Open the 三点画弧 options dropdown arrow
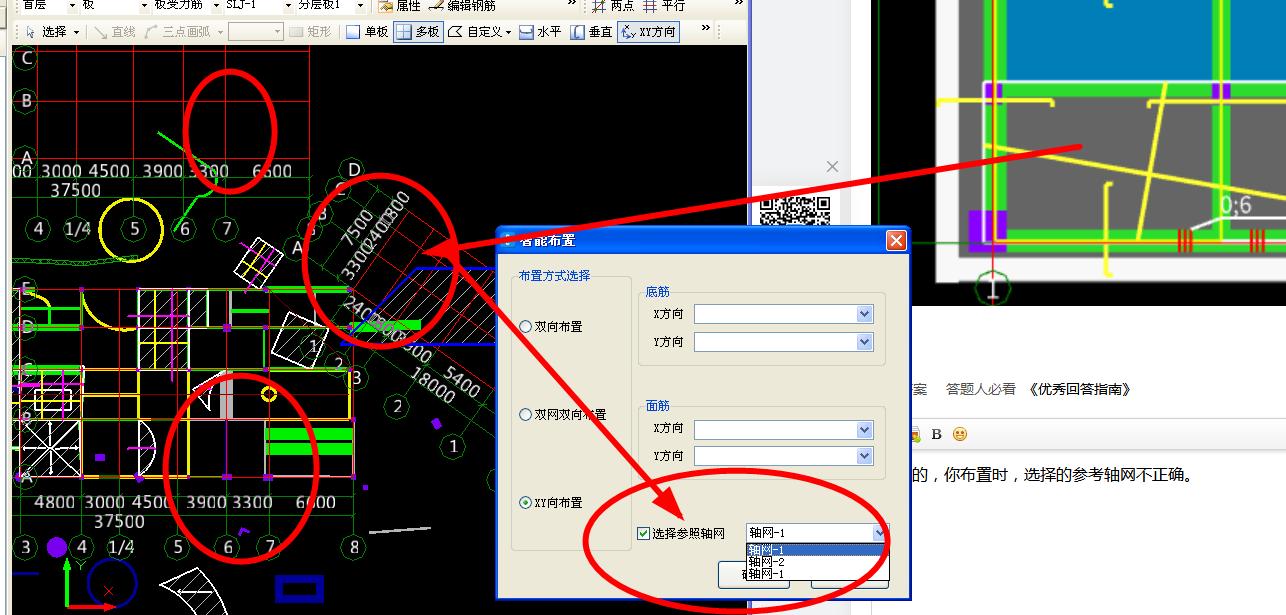 tap(218, 32)
